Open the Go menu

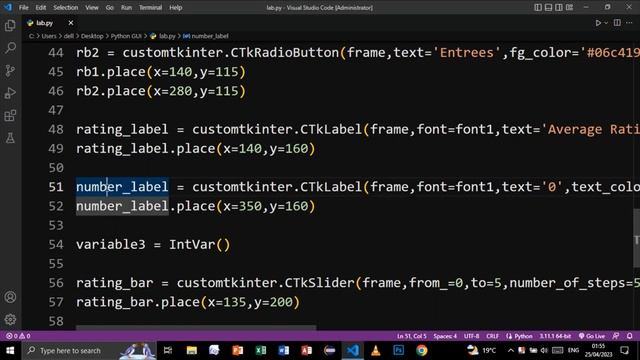tap(110, 7)
